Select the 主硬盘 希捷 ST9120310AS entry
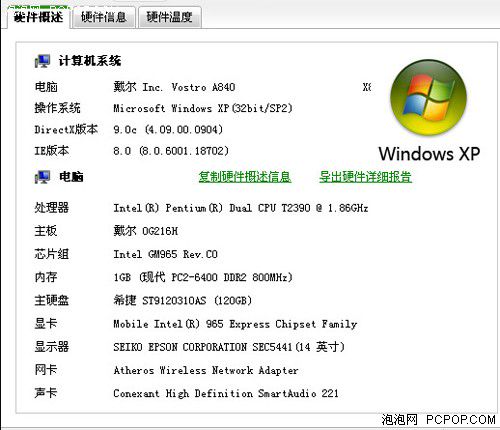500x430 pixels. [143, 300]
